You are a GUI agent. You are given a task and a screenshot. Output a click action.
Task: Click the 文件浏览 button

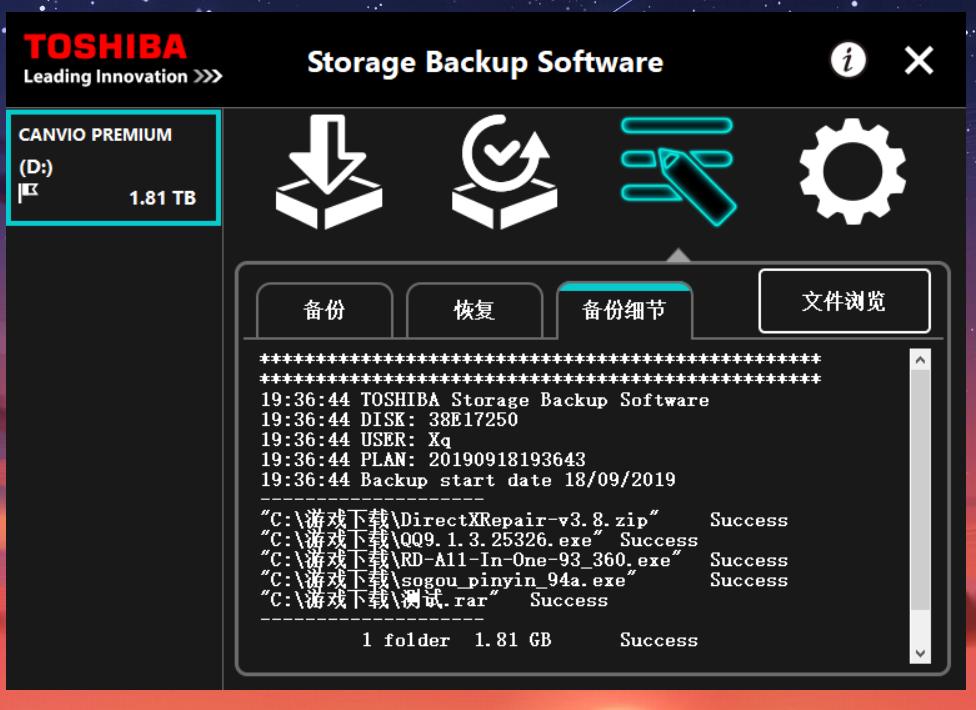tap(845, 301)
